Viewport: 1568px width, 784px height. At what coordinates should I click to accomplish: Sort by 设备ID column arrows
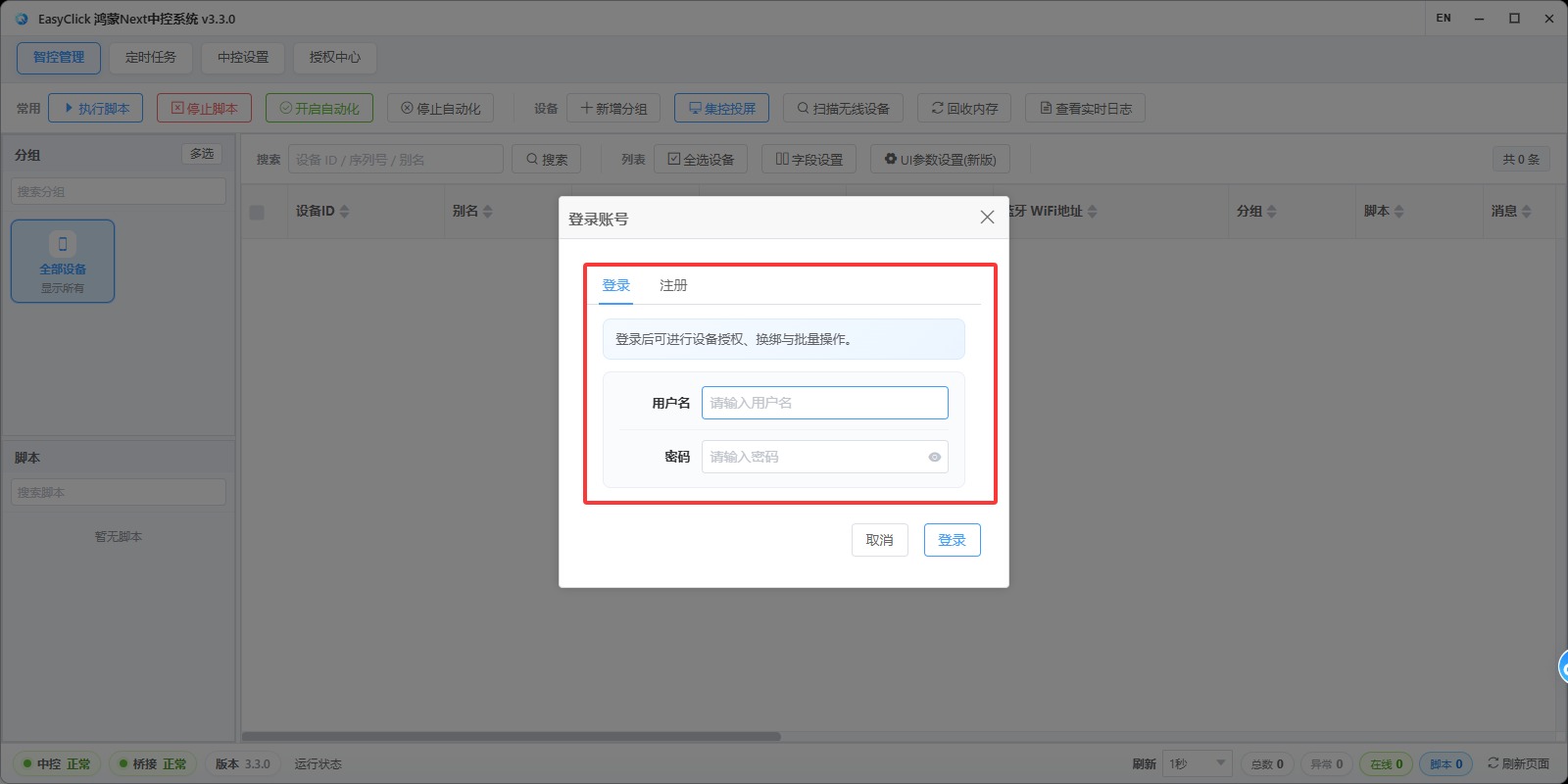(344, 212)
